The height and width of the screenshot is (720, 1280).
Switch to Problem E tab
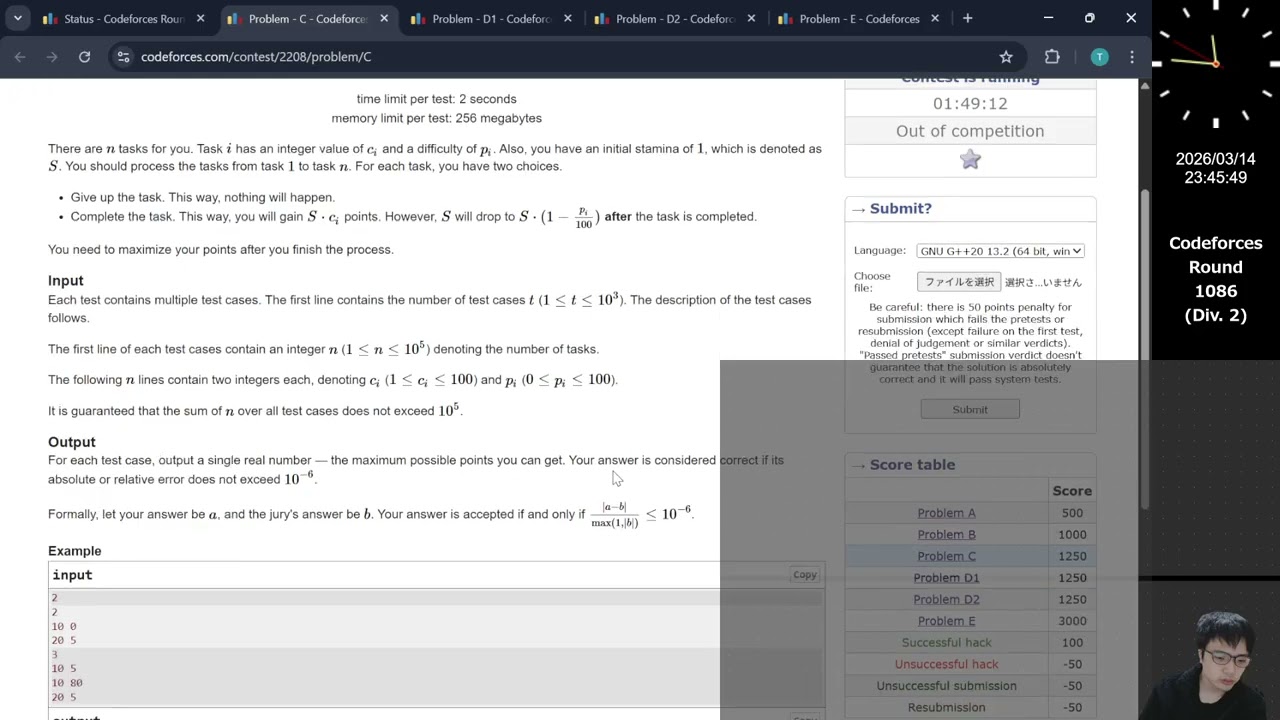pos(859,19)
